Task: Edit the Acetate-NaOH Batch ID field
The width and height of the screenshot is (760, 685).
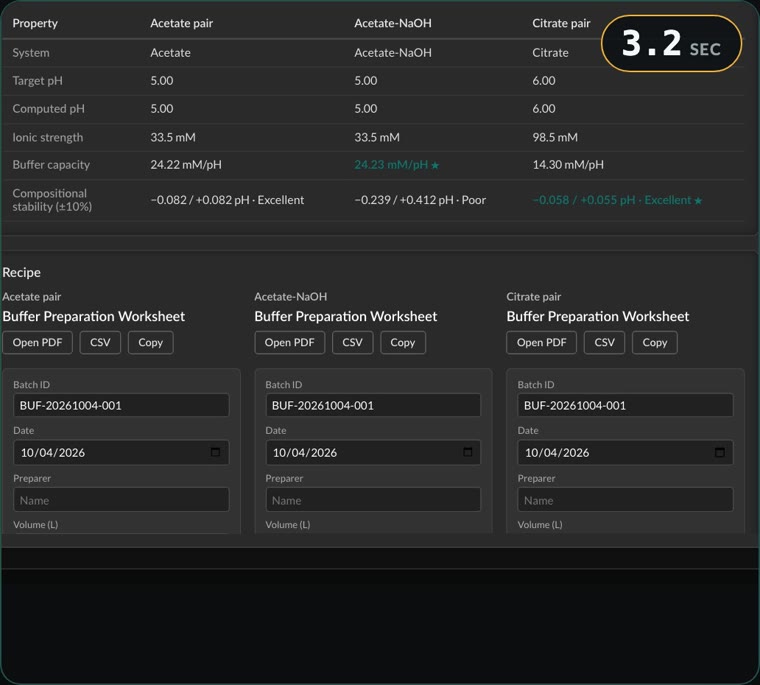Action: pyautogui.click(x=373, y=405)
